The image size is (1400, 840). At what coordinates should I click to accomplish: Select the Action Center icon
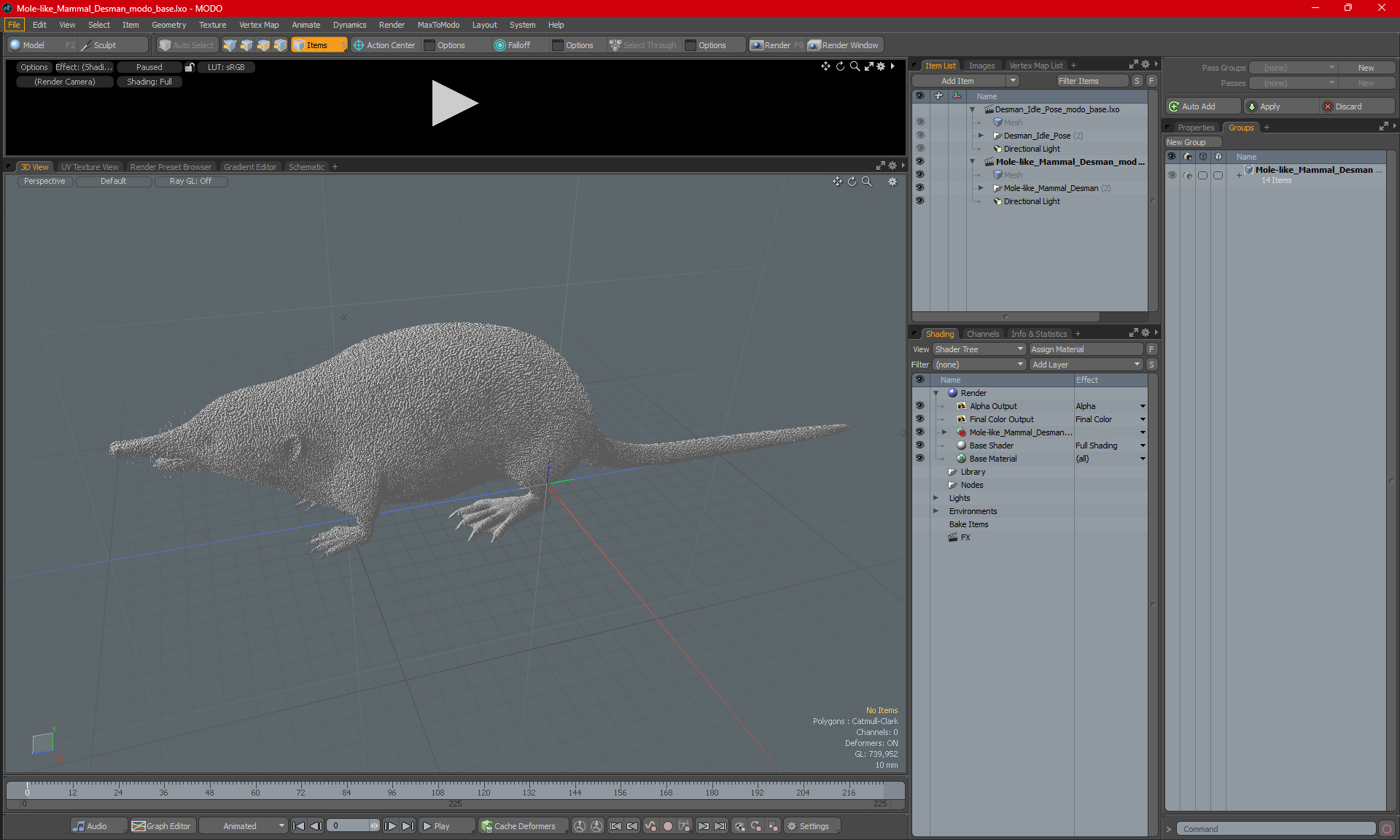359,45
